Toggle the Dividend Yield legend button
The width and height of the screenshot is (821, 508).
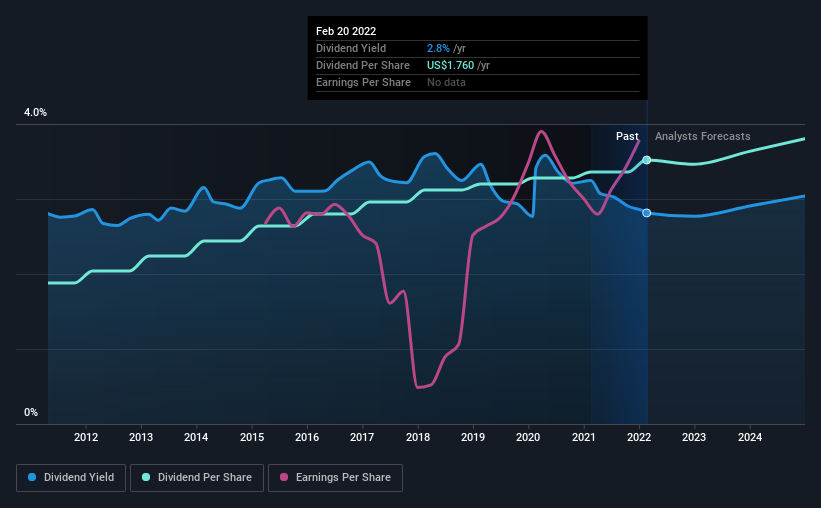click(71, 478)
